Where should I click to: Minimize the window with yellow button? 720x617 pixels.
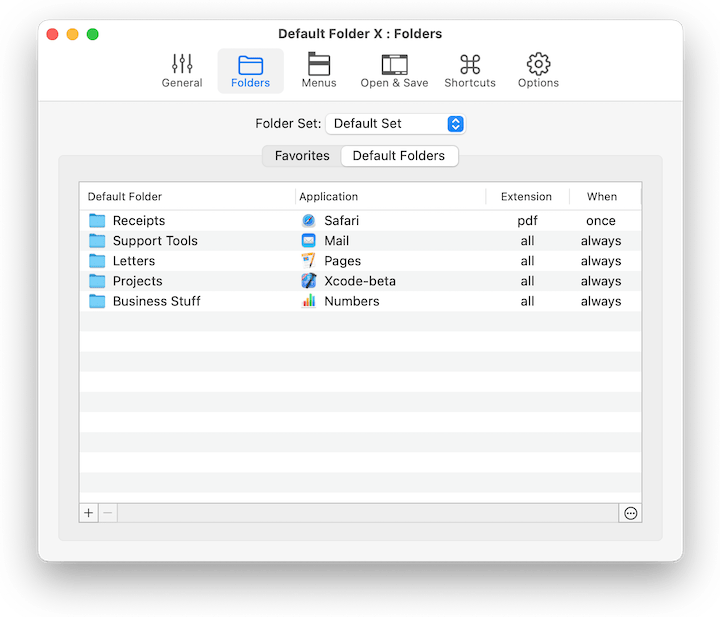73,34
